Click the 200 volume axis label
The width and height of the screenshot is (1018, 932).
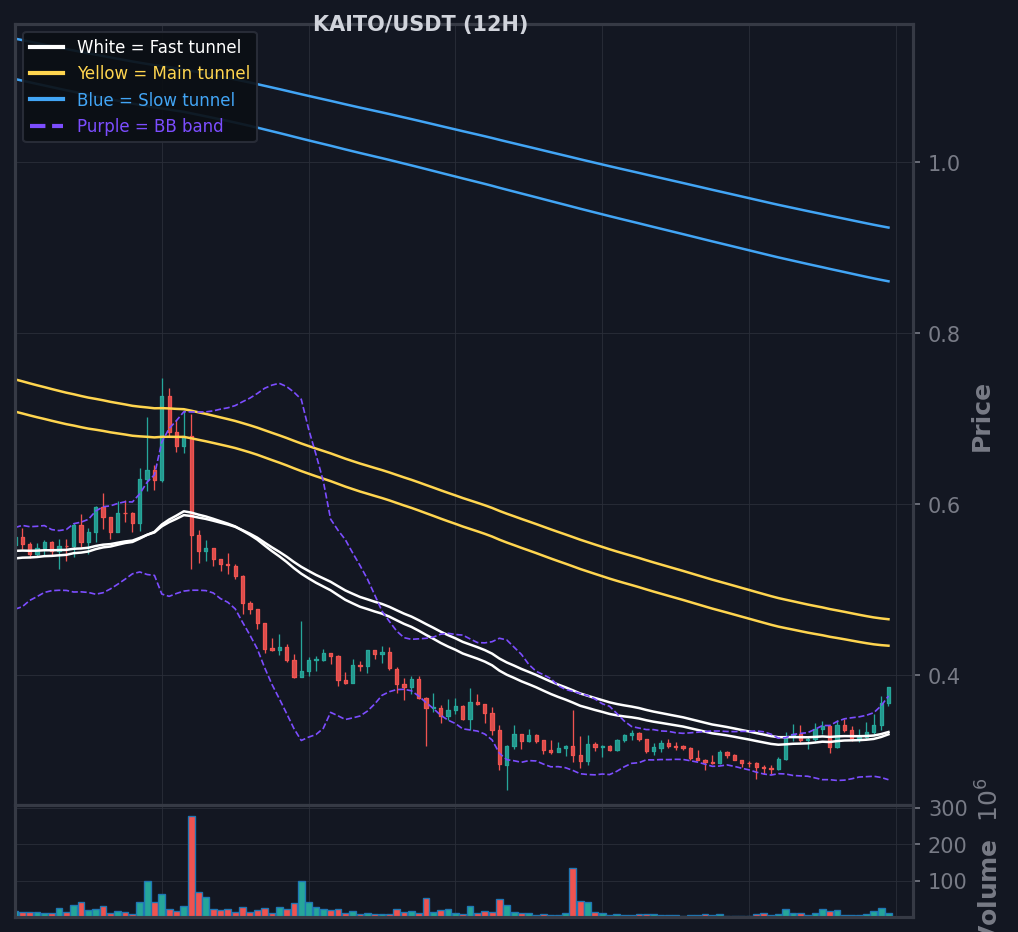[x=948, y=845]
